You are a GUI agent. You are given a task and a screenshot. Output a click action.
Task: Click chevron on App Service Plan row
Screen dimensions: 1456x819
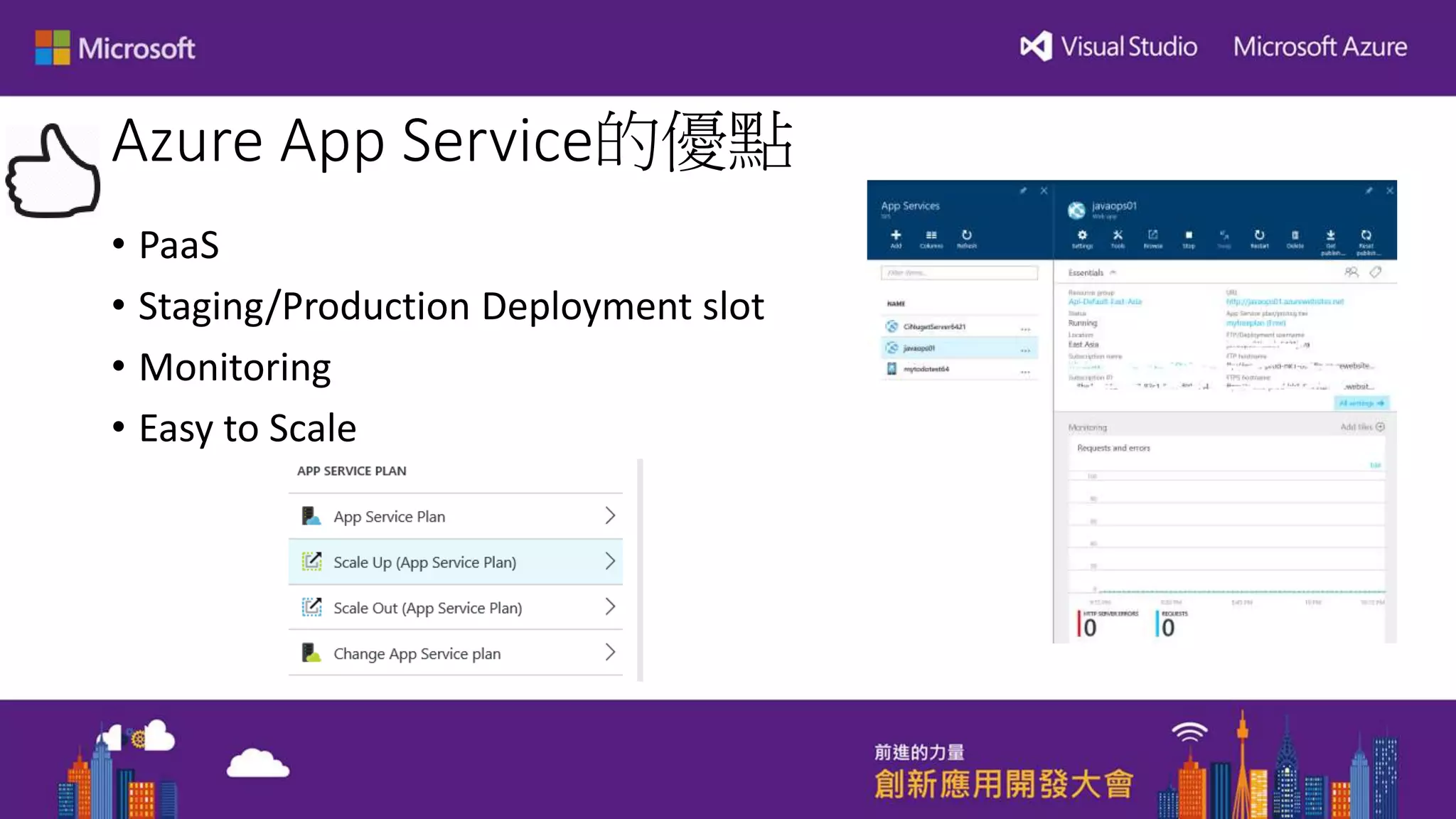point(610,515)
